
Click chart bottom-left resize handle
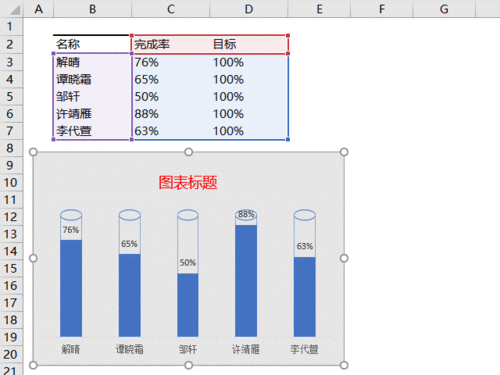click(x=33, y=365)
